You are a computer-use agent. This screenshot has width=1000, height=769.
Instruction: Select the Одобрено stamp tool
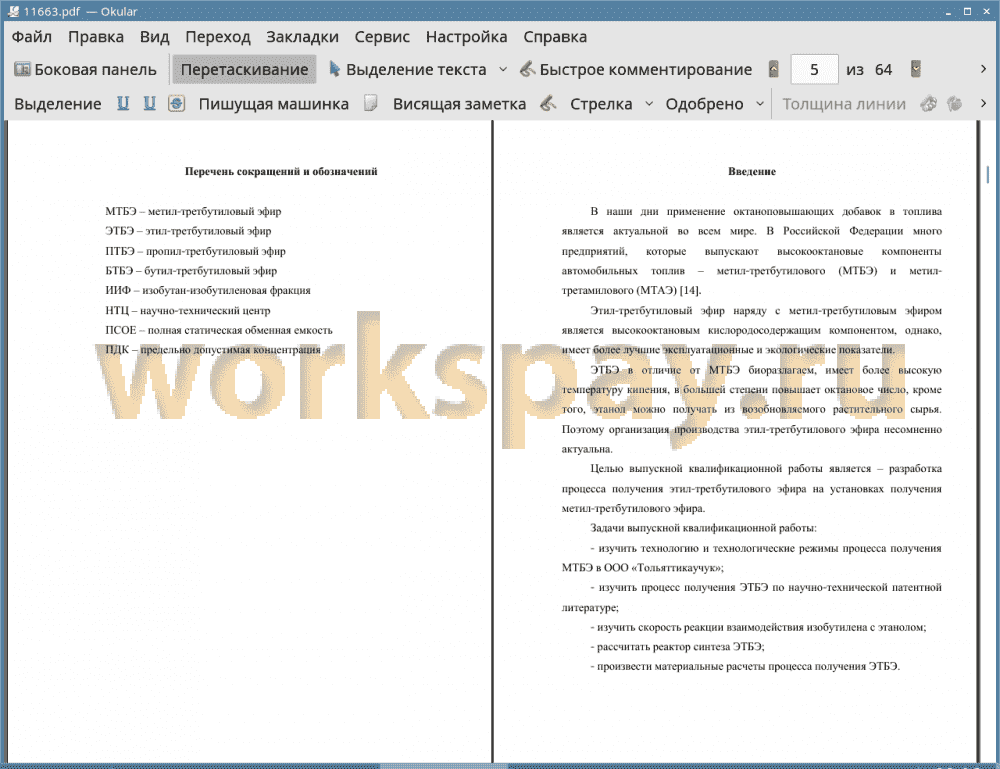point(704,104)
